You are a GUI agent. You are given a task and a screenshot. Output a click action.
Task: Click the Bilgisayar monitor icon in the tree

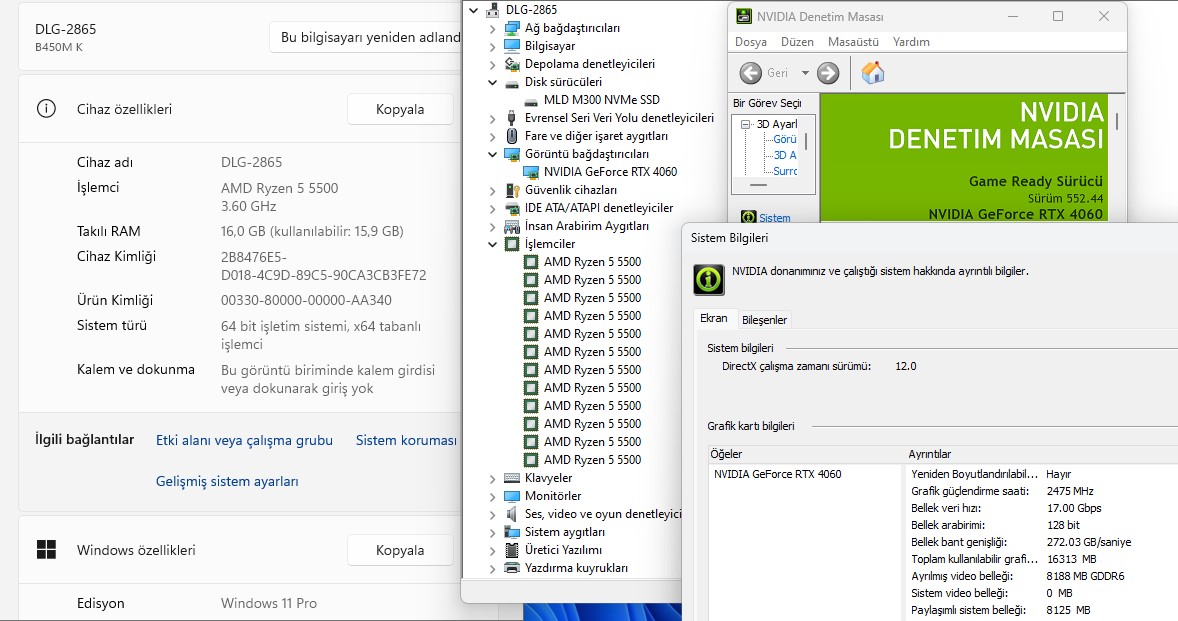[512, 46]
